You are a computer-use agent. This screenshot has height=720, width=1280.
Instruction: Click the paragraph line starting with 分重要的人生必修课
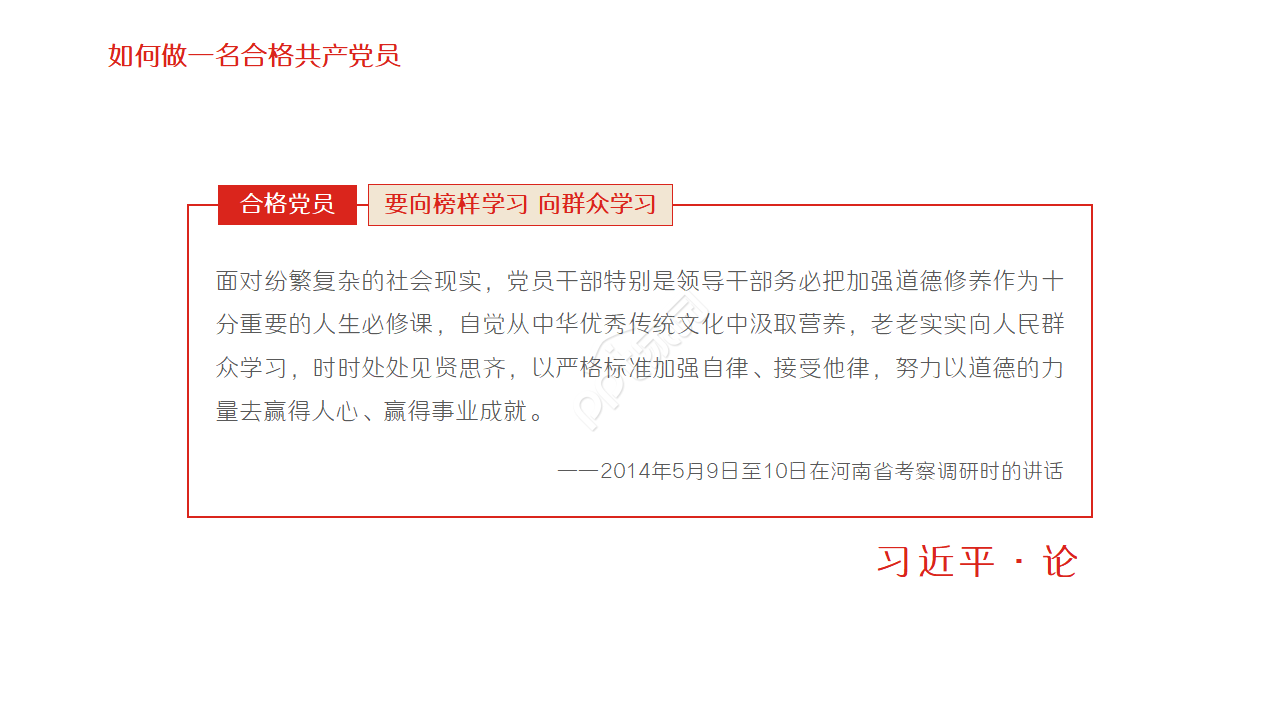pos(640,325)
